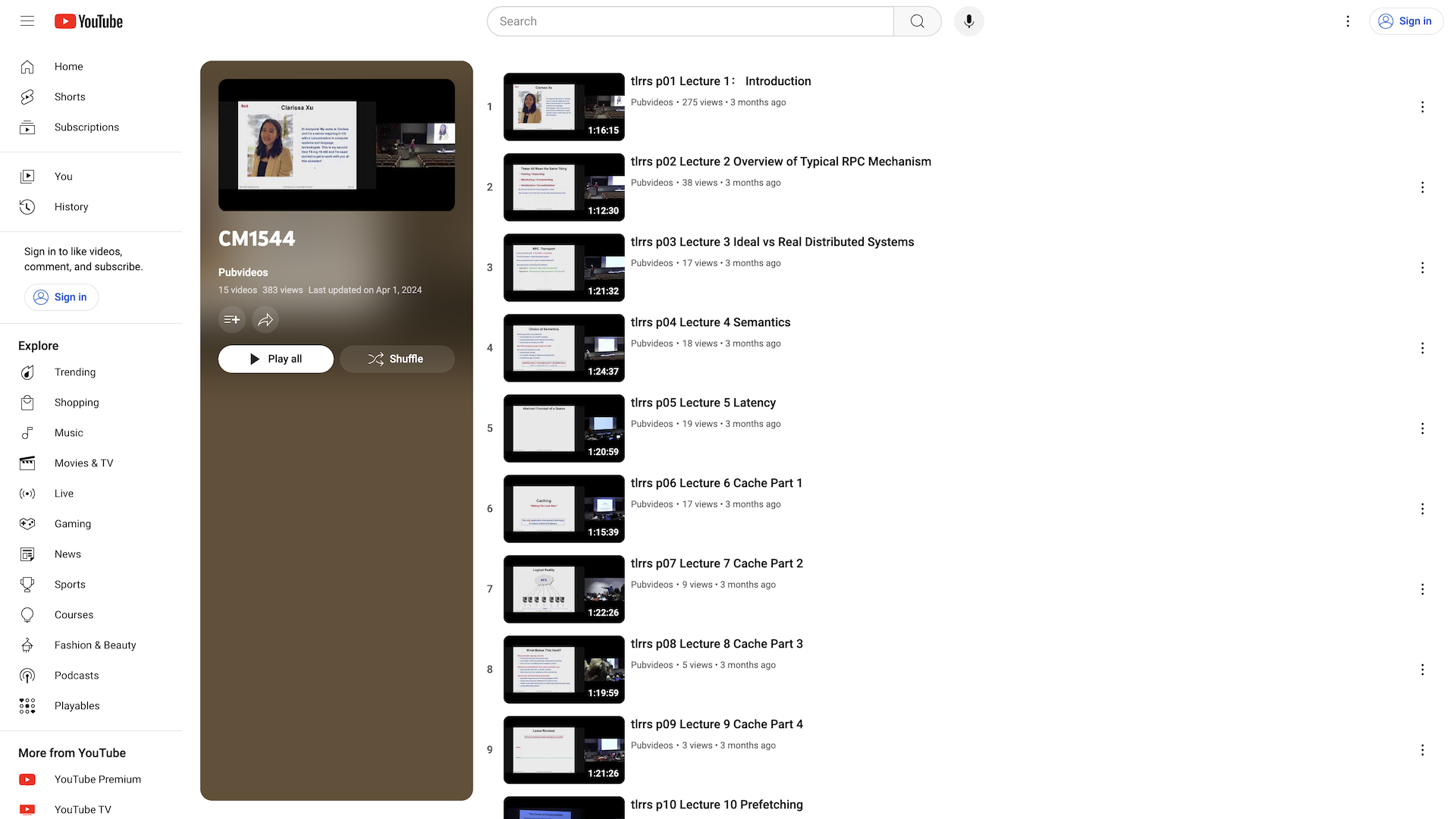
Task: Click Lecture 1 Introduction thumbnail
Action: click(x=564, y=107)
